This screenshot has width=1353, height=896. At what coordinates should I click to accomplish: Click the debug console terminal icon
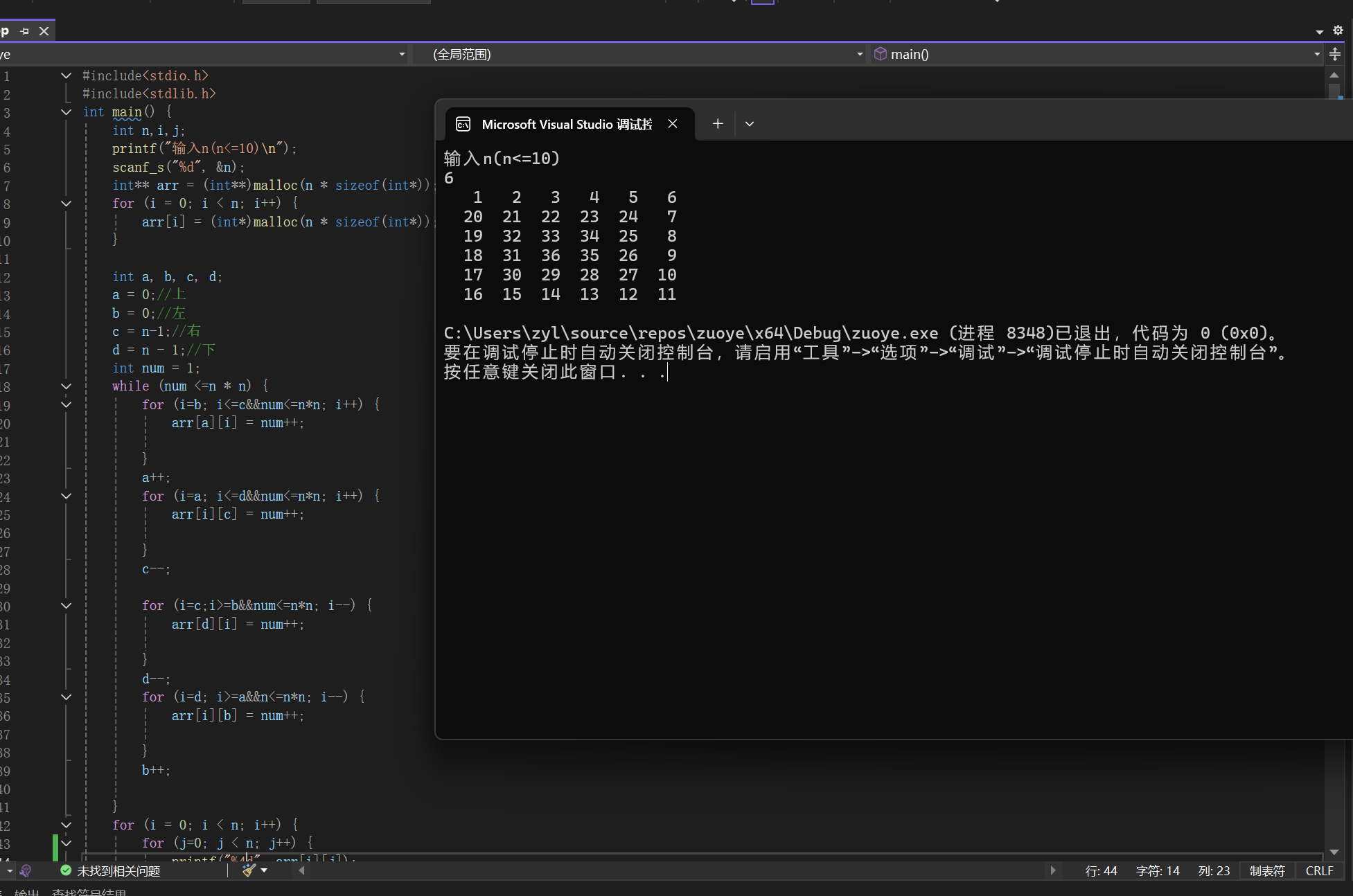463,124
